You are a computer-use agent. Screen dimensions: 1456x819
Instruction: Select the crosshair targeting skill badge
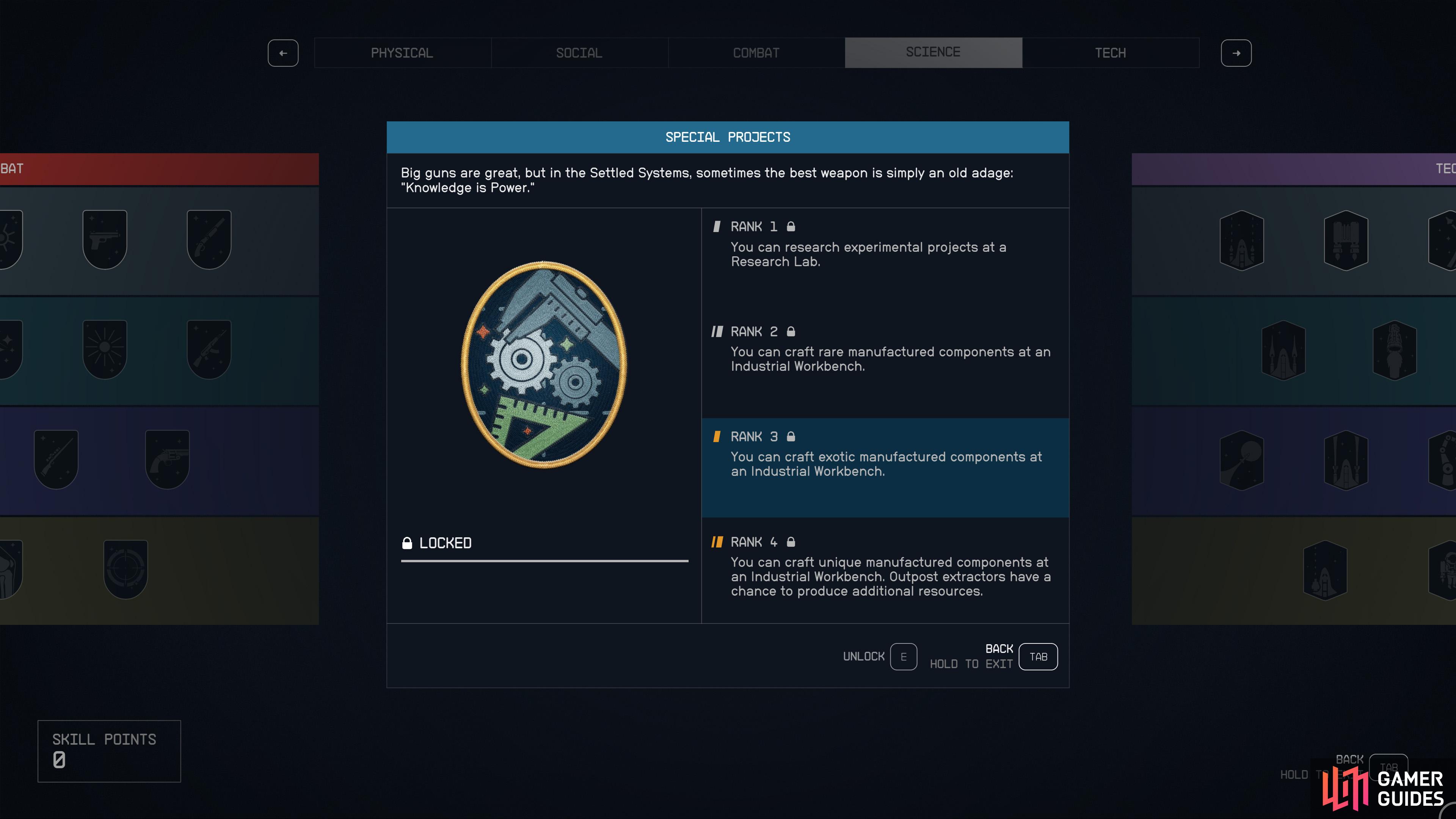click(126, 569)
